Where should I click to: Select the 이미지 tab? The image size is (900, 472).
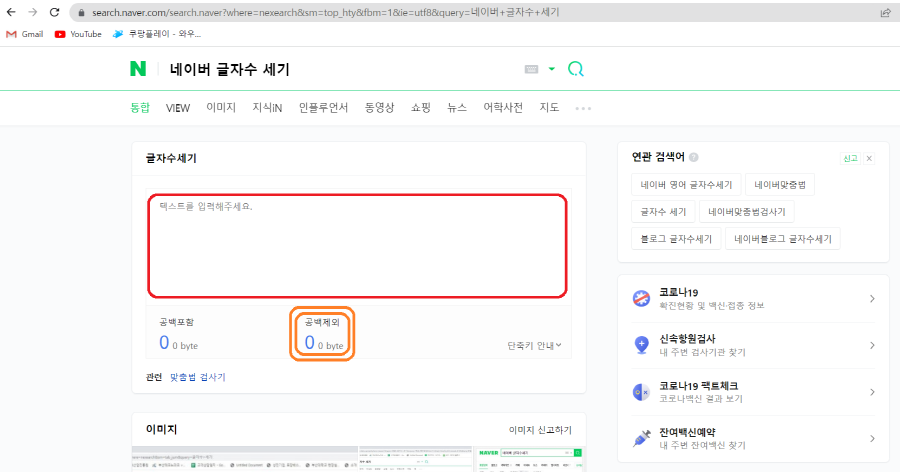(x=221, y=107)
